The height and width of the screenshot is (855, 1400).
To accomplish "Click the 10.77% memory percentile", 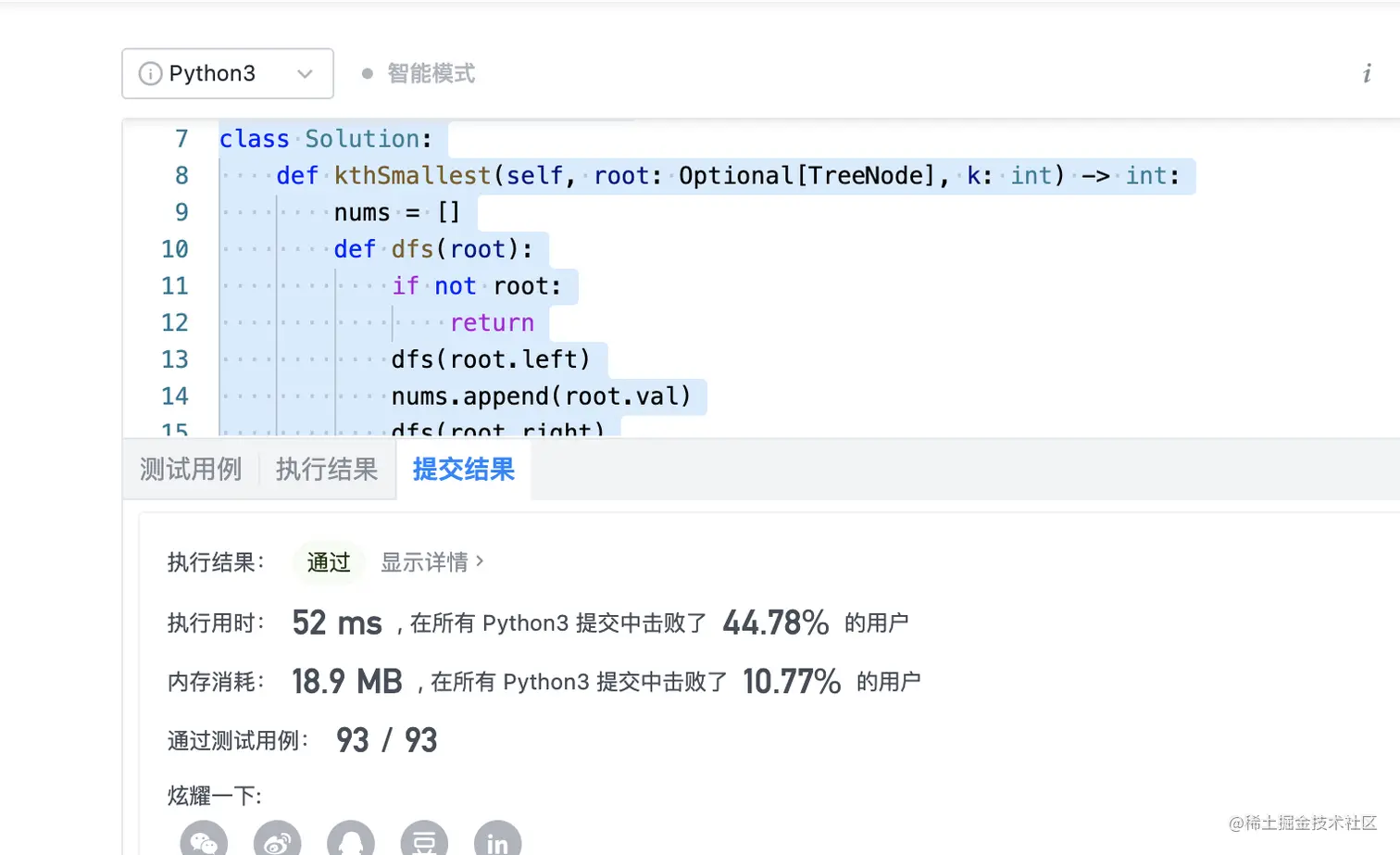I will pyautogui.click(x=792, y=682).
